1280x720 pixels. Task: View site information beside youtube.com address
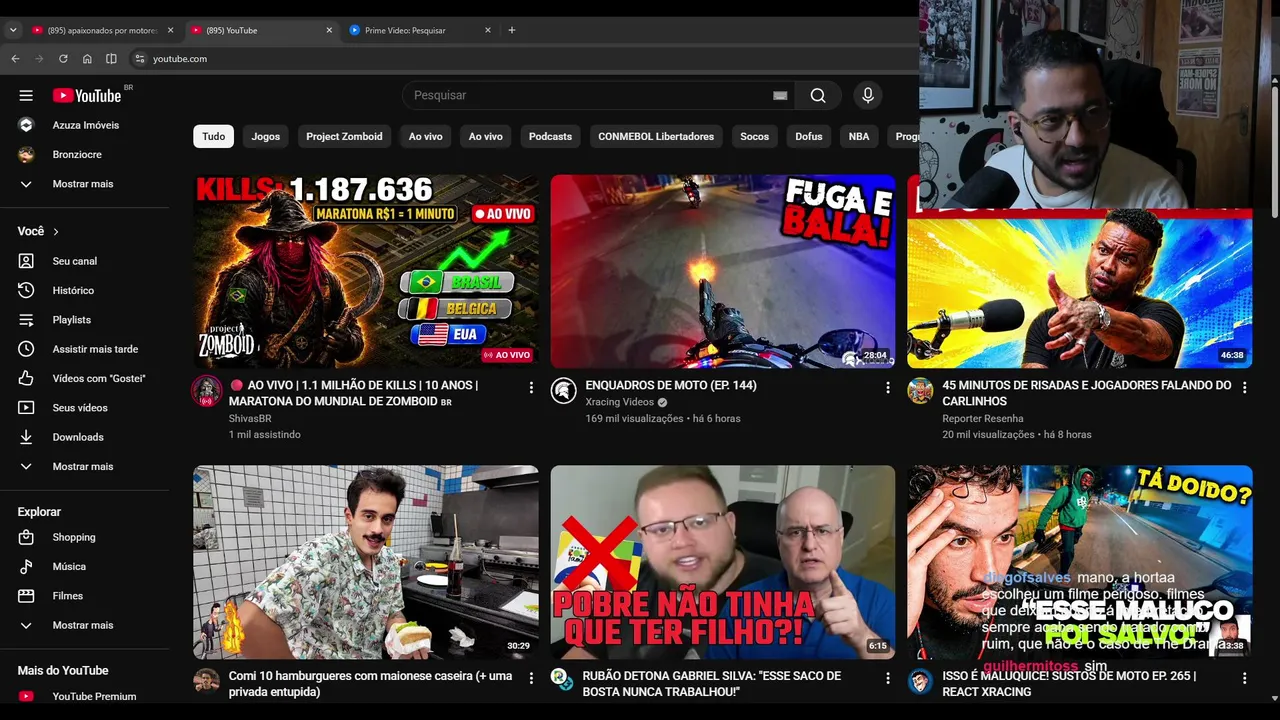(x=140, y=59)
